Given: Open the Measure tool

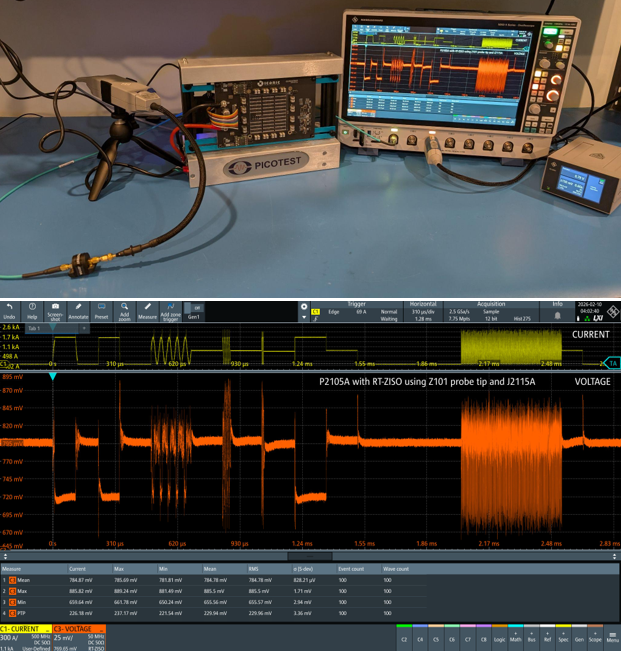Looking at the screenshot, I should pos(147,310).
